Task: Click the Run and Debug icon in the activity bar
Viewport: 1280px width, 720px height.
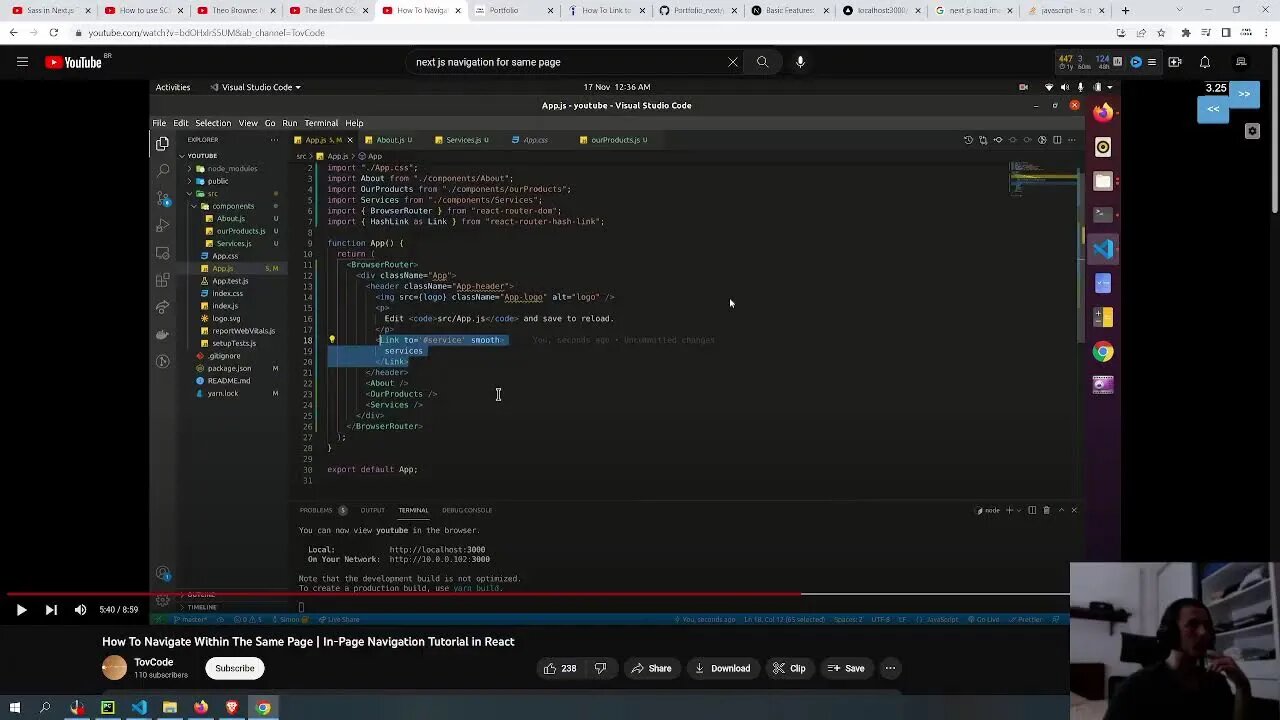Action: coord(162,226)
